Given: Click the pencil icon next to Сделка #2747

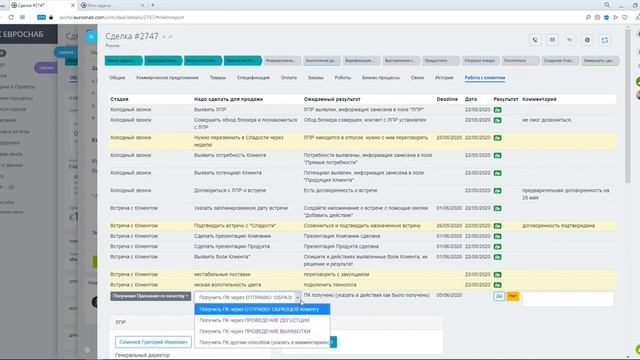Looking at the screenshot, I should 164,37.
